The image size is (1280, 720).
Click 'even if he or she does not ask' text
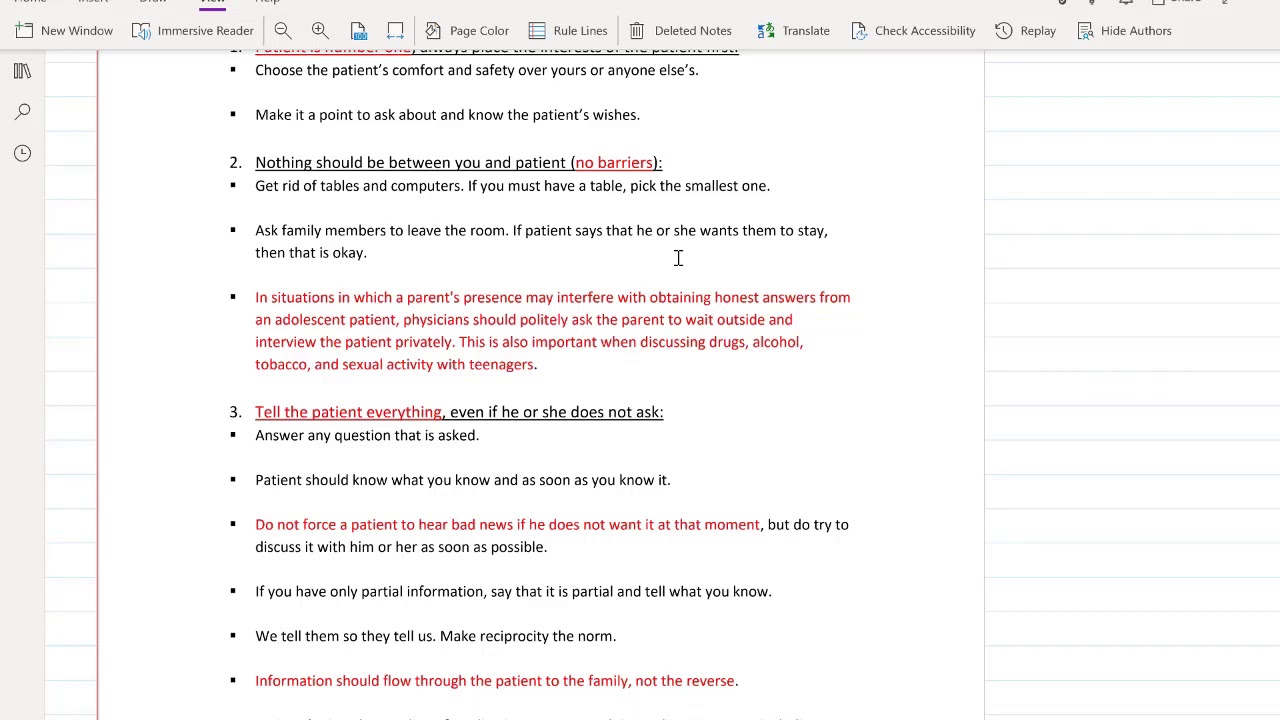(556, 412)
